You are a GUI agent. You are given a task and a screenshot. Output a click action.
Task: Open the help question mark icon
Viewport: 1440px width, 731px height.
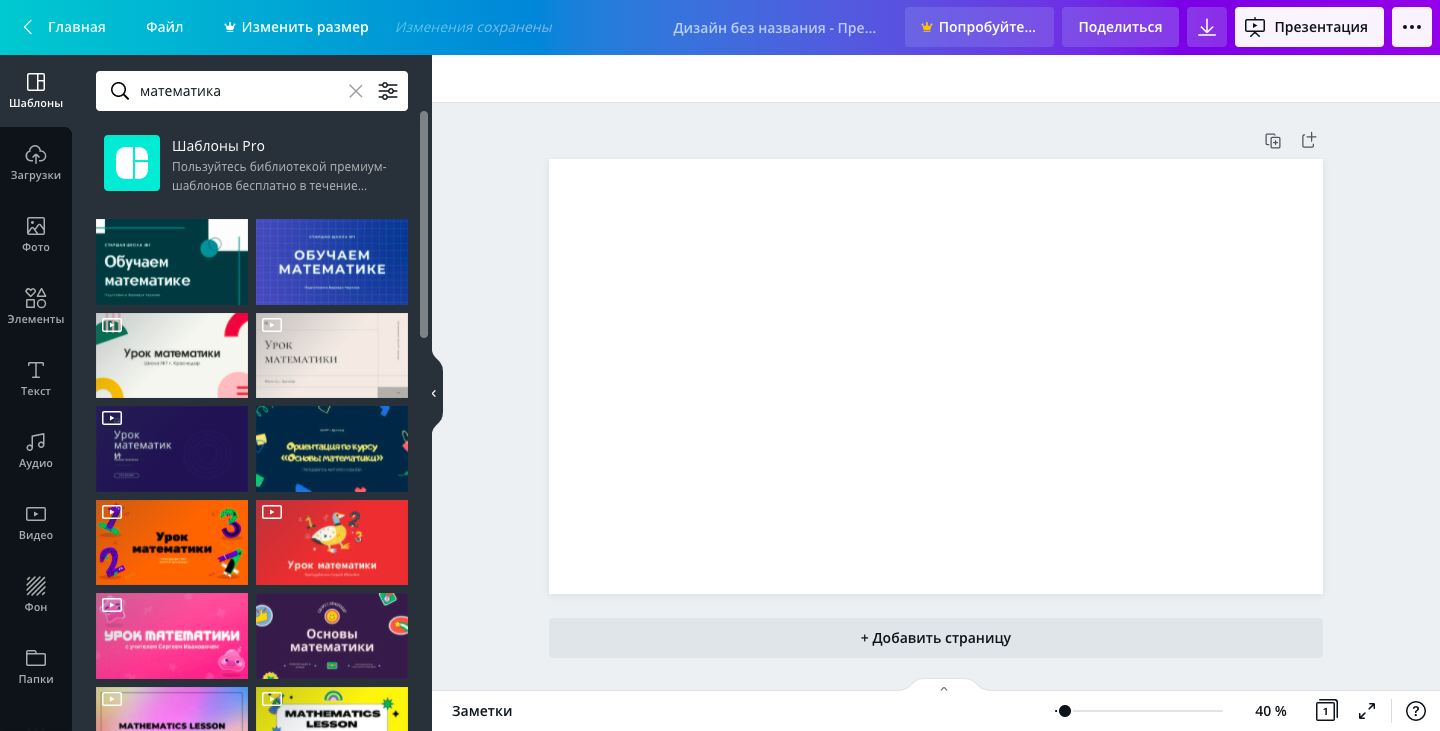(x=1416, y=711)
